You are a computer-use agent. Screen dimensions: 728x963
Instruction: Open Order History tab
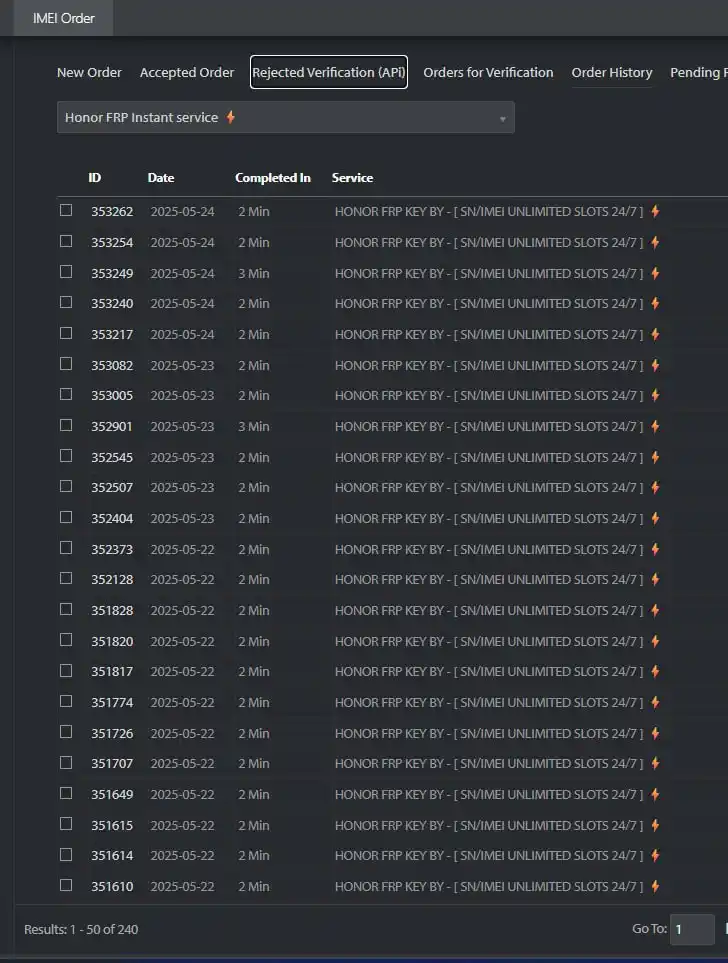click(612, 72)
